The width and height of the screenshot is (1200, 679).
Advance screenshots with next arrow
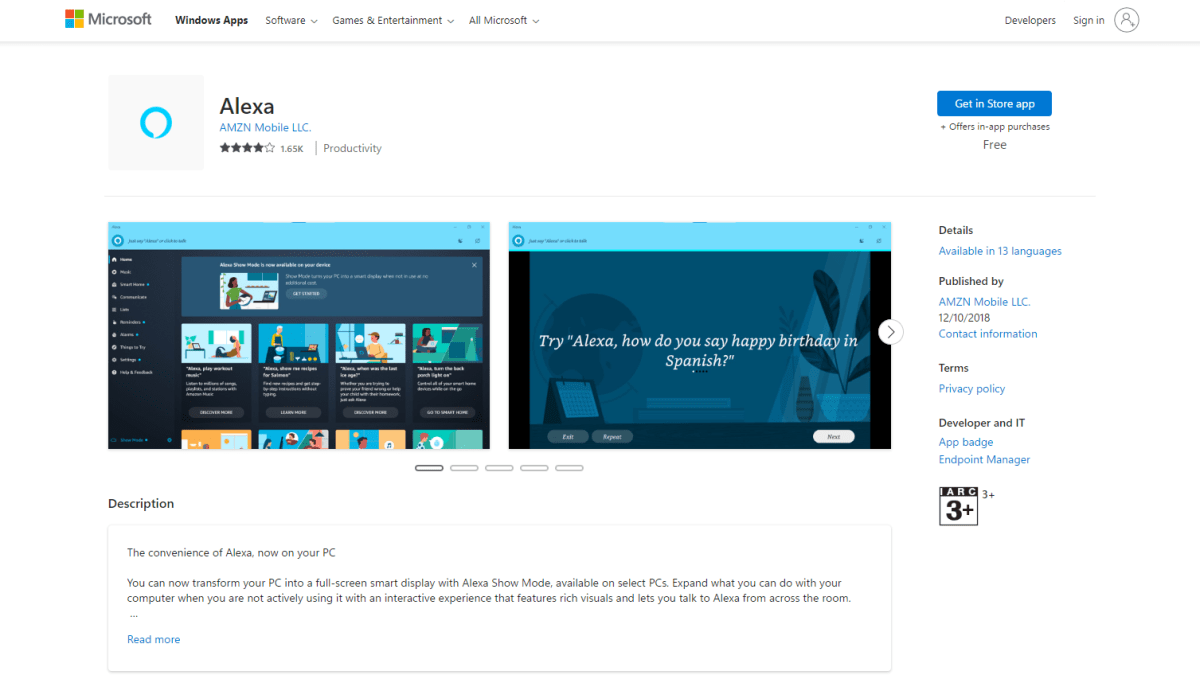[890, 332]
